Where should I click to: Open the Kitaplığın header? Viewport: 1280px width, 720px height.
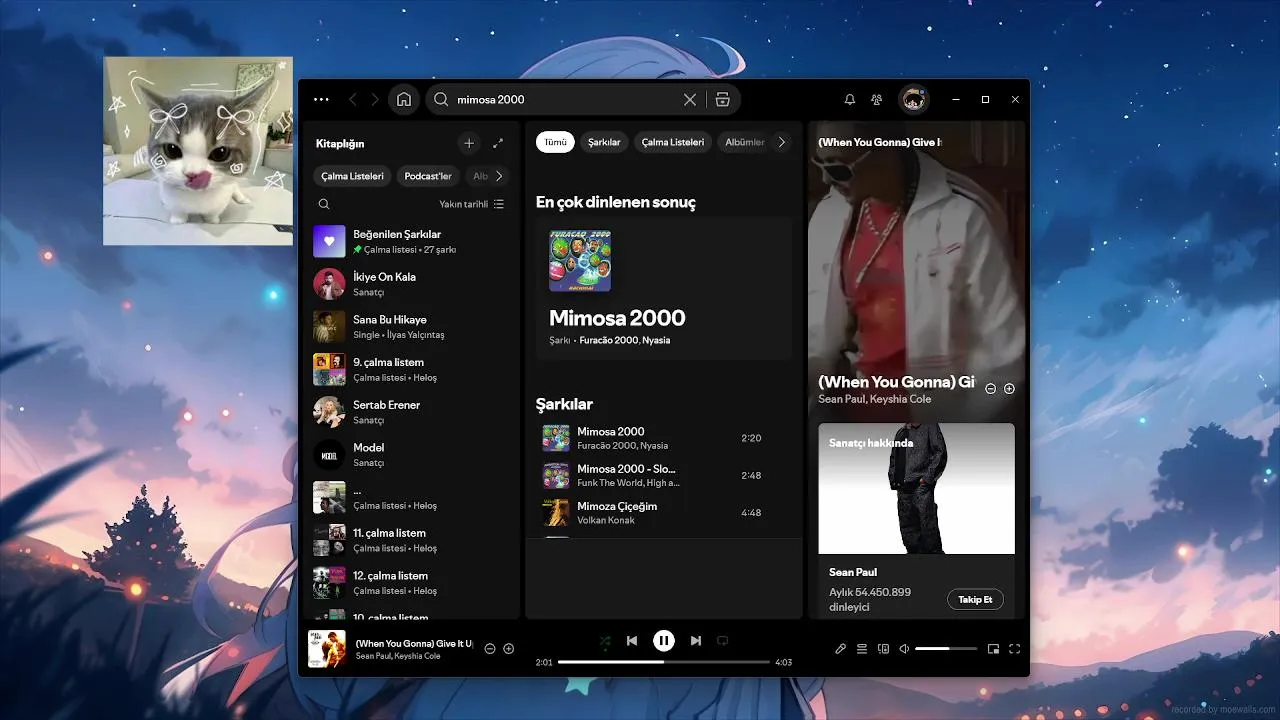pos(340,144)
